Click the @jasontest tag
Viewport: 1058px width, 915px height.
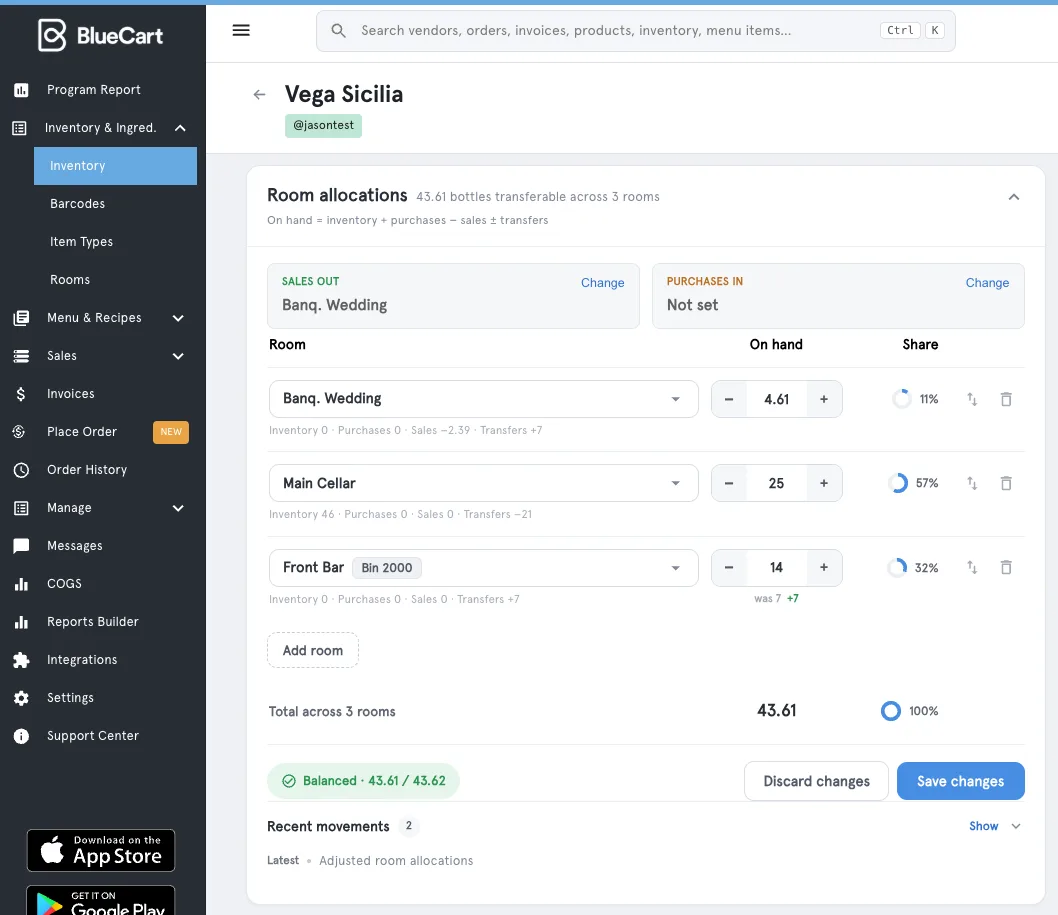point(323,126)
